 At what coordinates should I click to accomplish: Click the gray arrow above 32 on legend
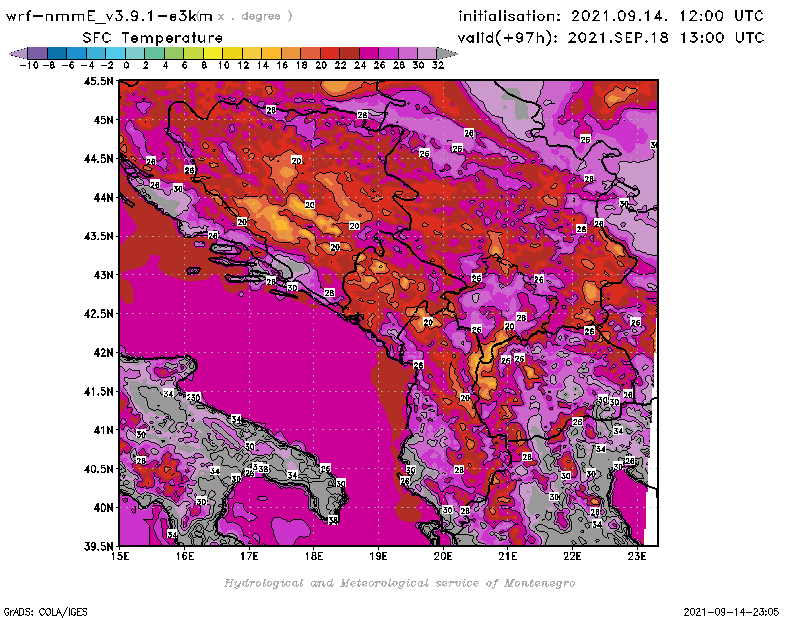tap(447, 53)
